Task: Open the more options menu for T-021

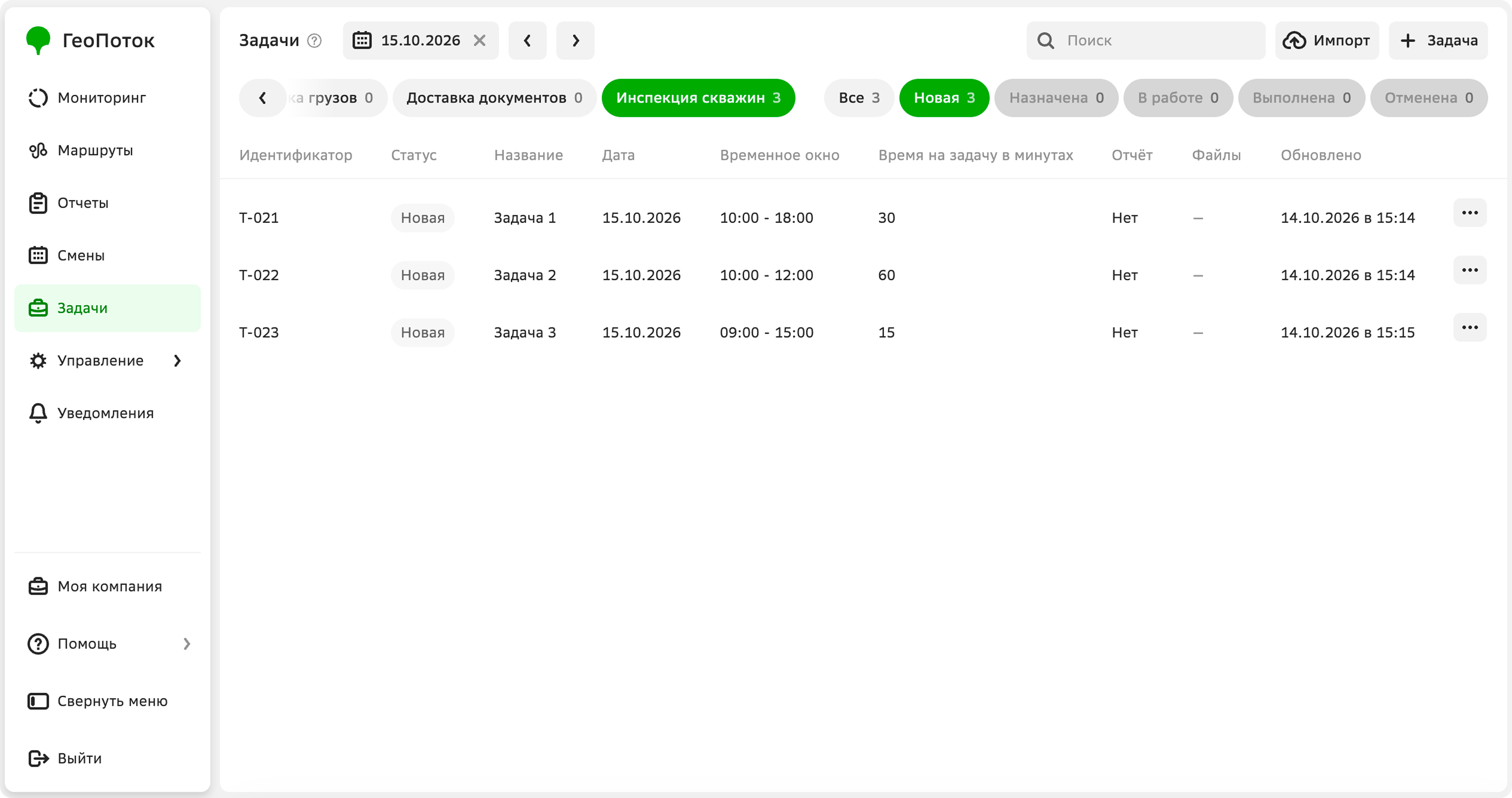Action: (1470, 213)
